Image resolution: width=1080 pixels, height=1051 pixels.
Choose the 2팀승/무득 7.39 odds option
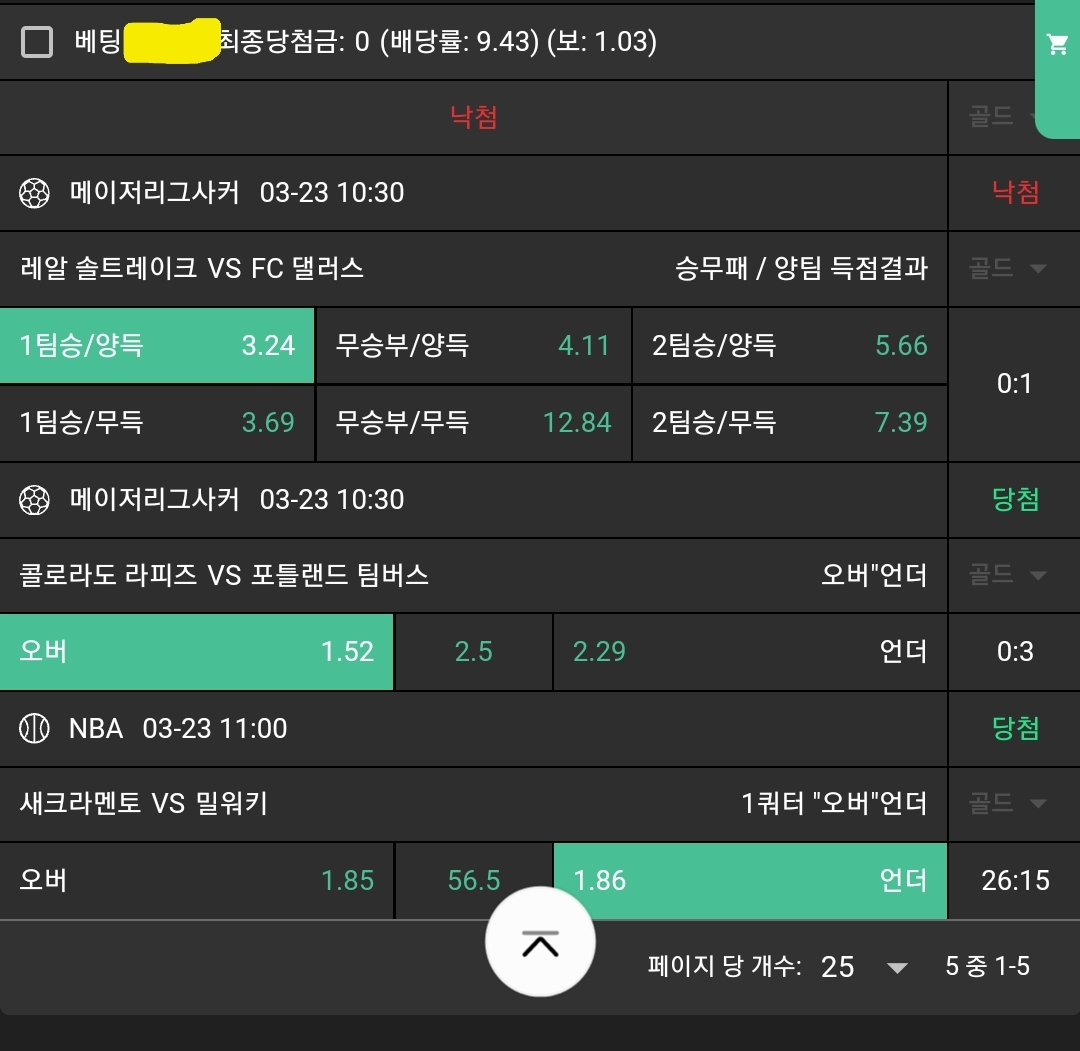coord(790,423)
